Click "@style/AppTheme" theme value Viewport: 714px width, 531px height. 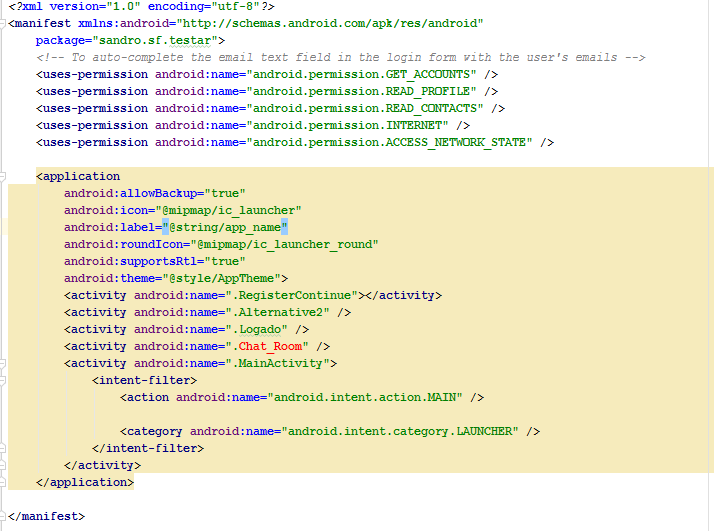(x=221, y=278)
